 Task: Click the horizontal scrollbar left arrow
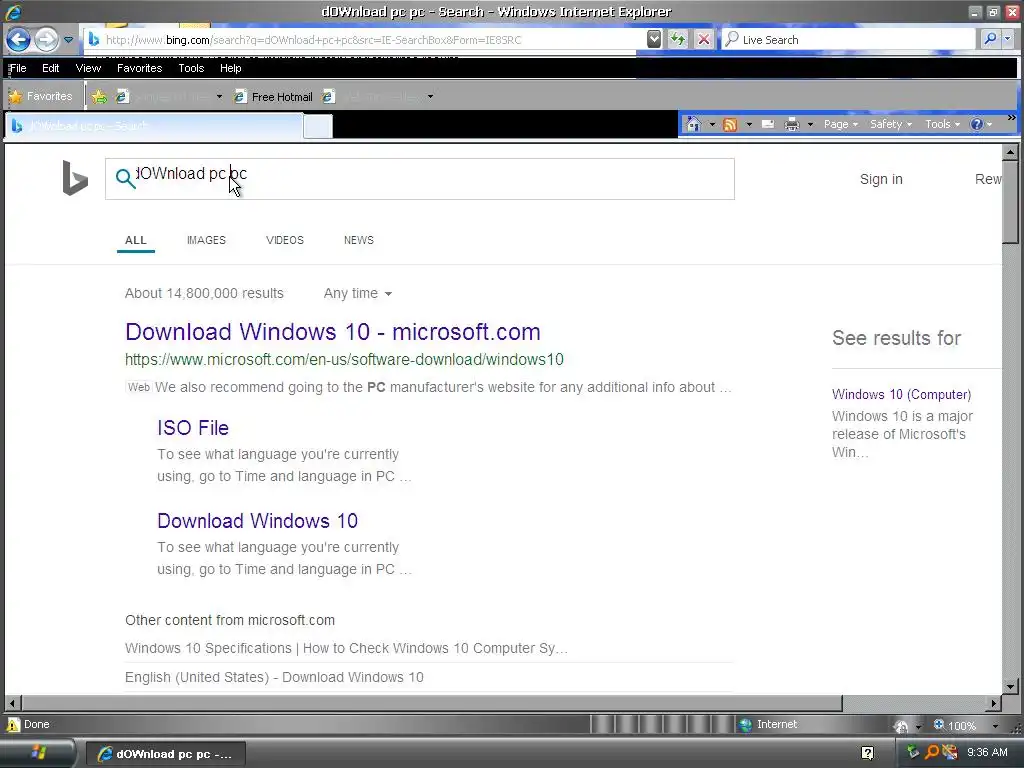12,703
